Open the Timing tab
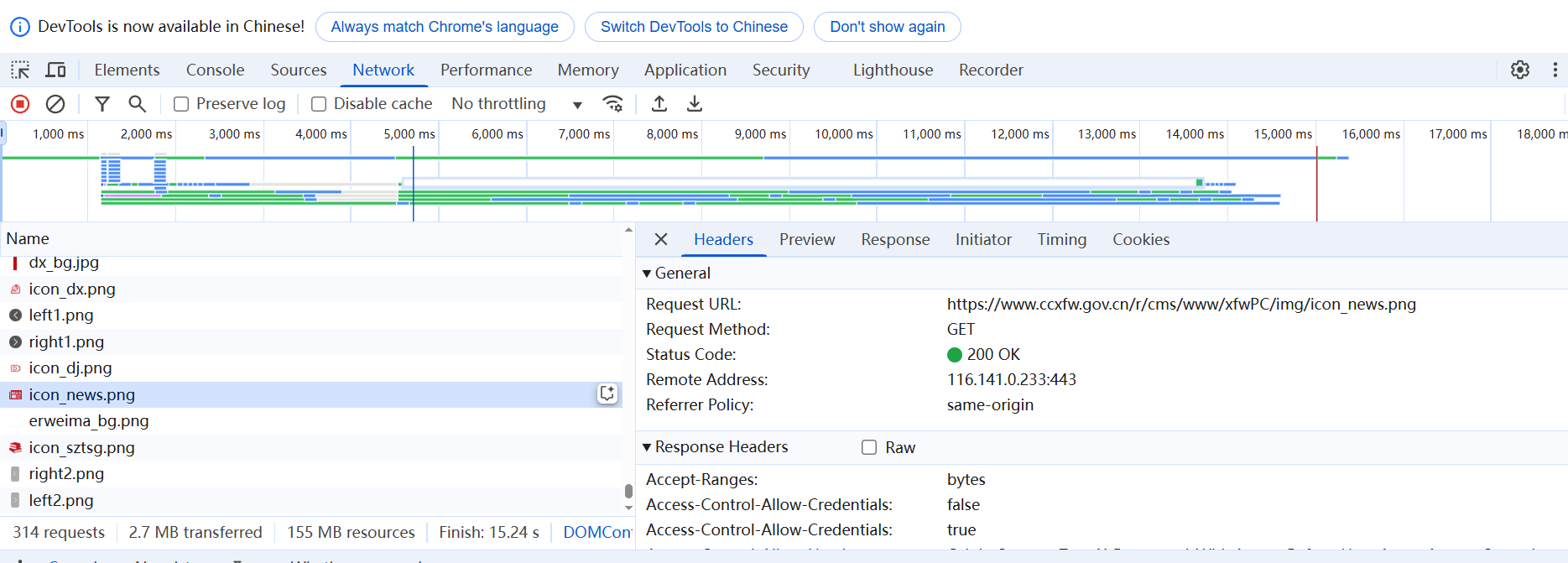This screenshot has height=563, width=1568. tap(1061, 240)
